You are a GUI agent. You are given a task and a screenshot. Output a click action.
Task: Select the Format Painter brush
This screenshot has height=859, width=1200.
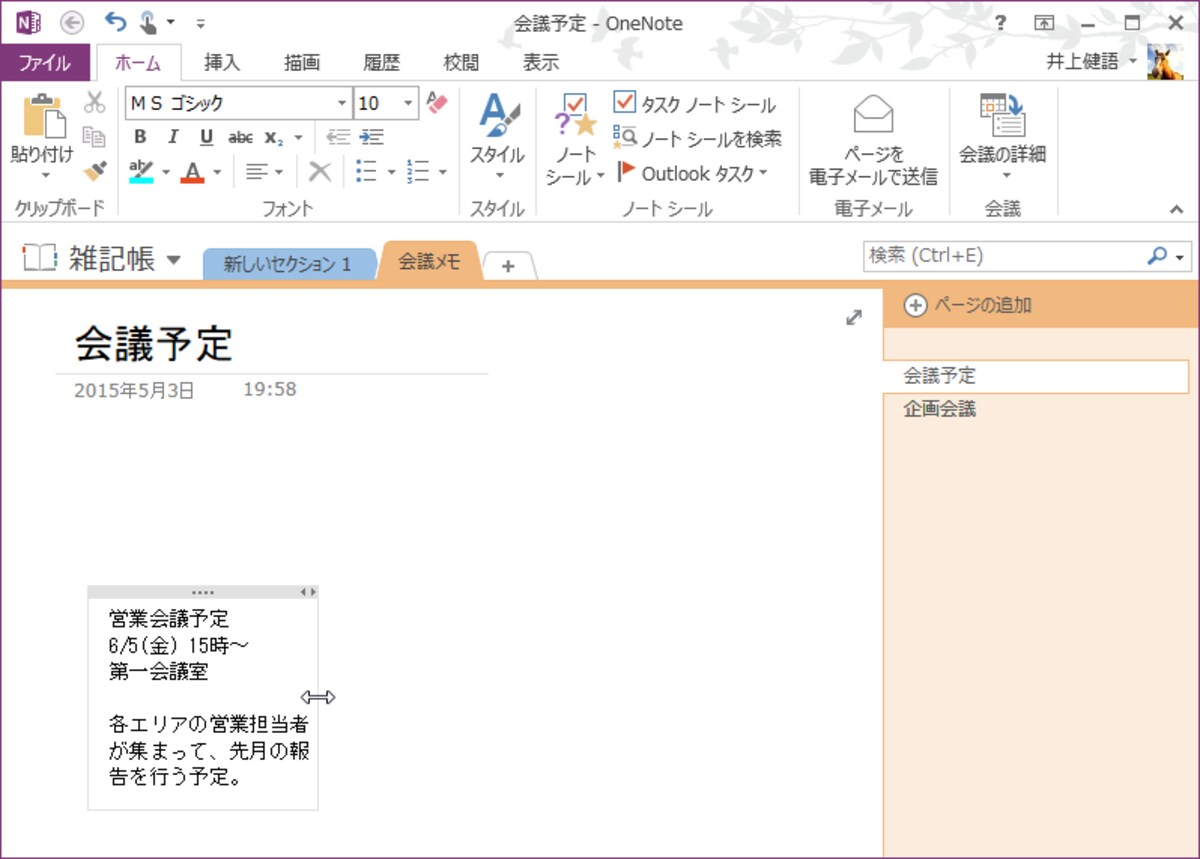94,171
